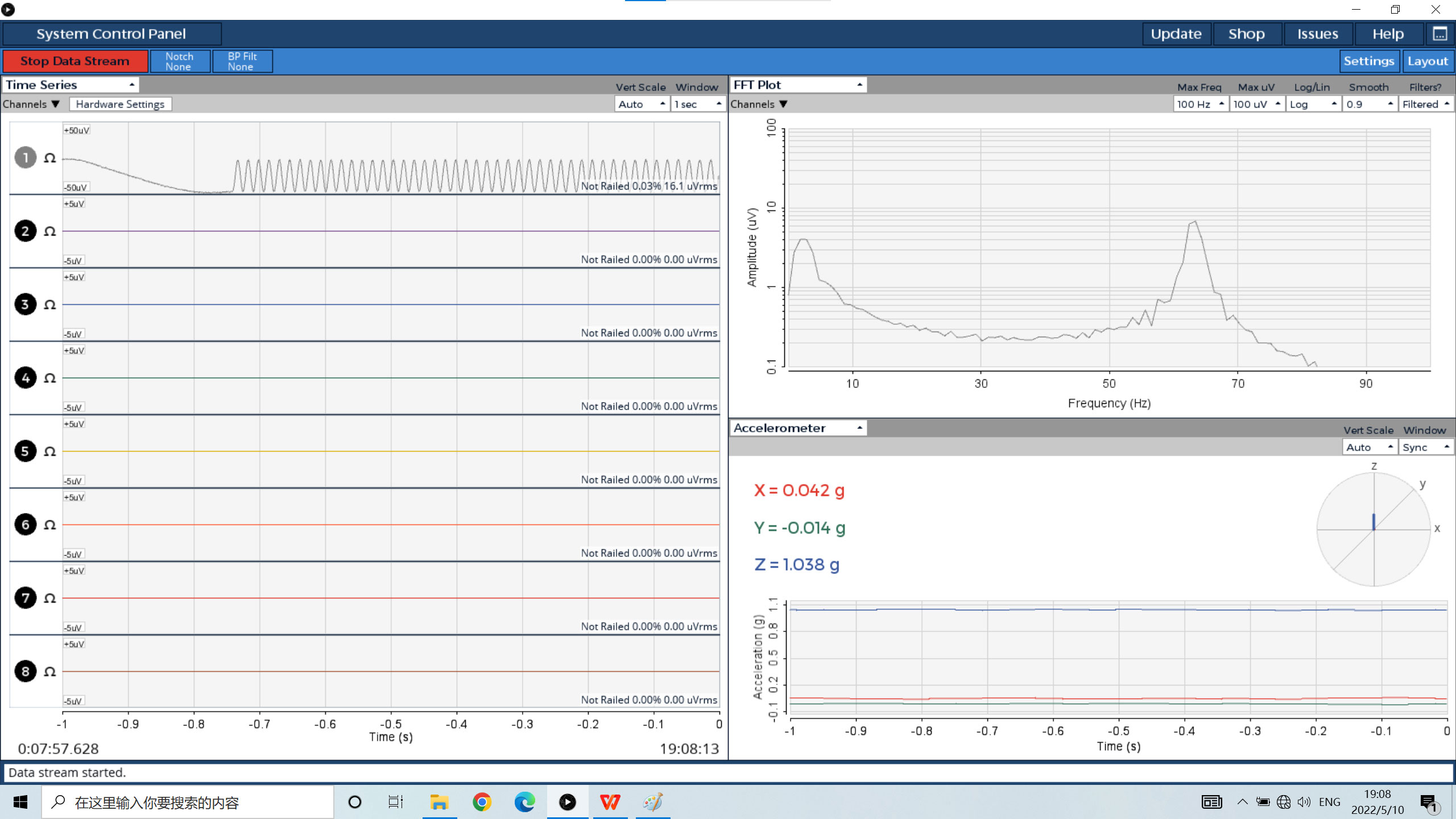Screen dimensions: 1456x819
Task: Launch WPS Office from taskbar
Action: 610,803
